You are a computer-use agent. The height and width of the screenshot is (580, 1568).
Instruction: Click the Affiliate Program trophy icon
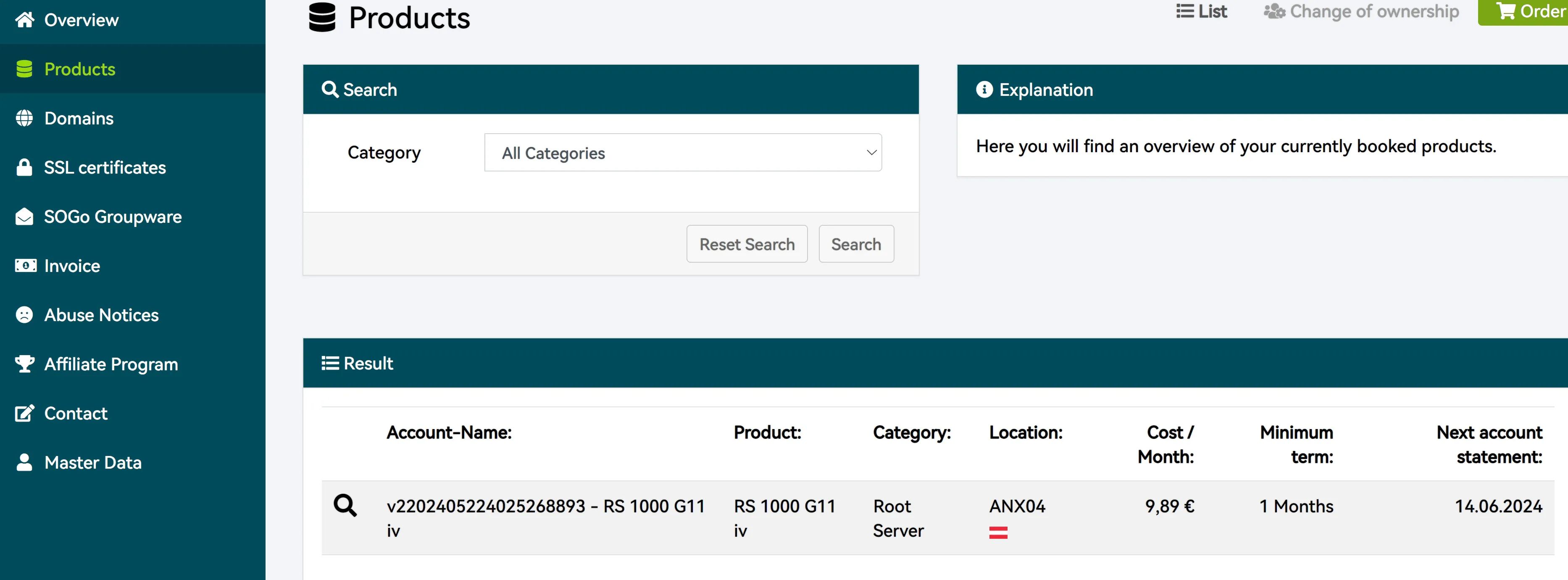pyautogui.click(x=24, y=364)
